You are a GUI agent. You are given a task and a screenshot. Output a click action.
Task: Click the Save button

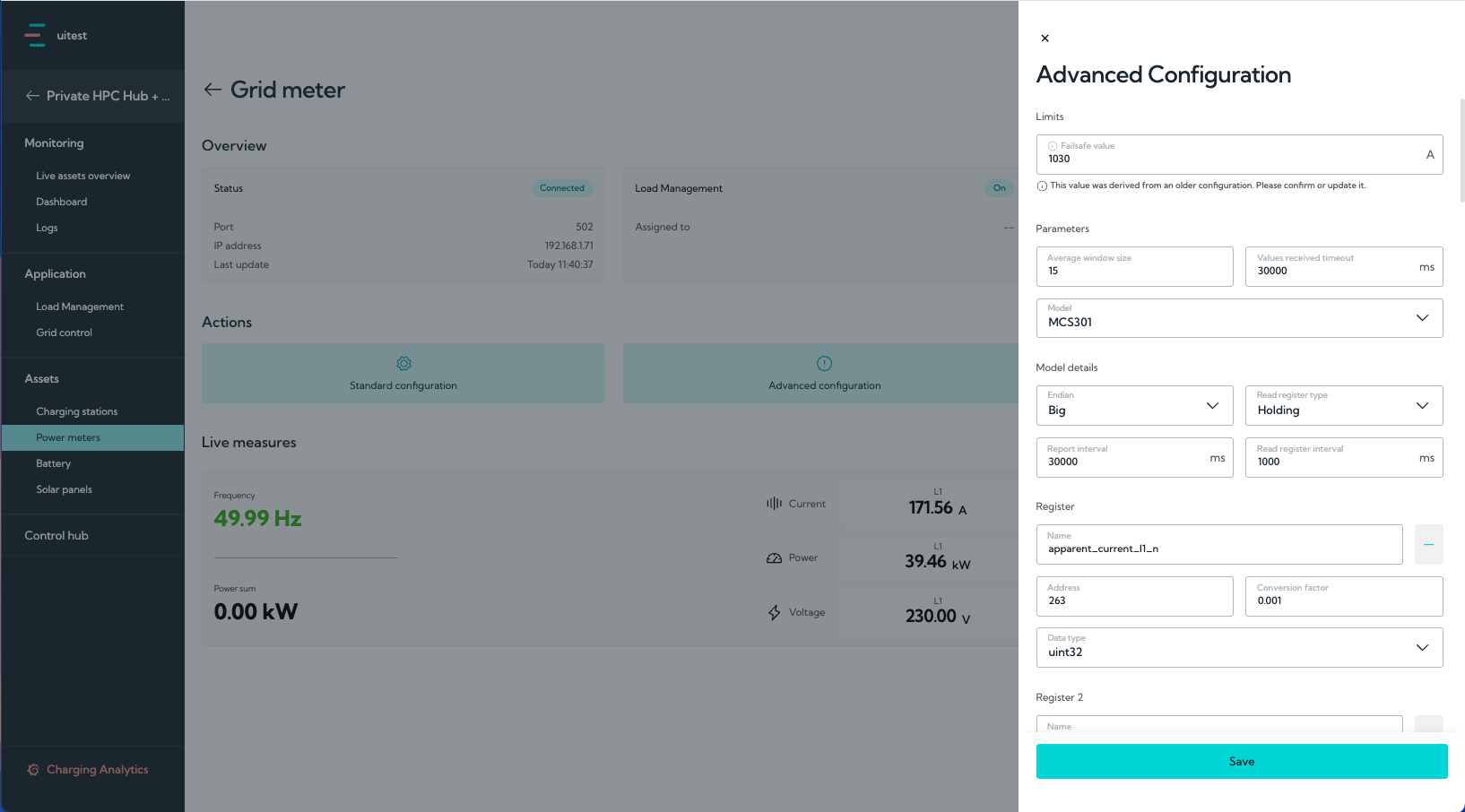tap(1242, 761)
